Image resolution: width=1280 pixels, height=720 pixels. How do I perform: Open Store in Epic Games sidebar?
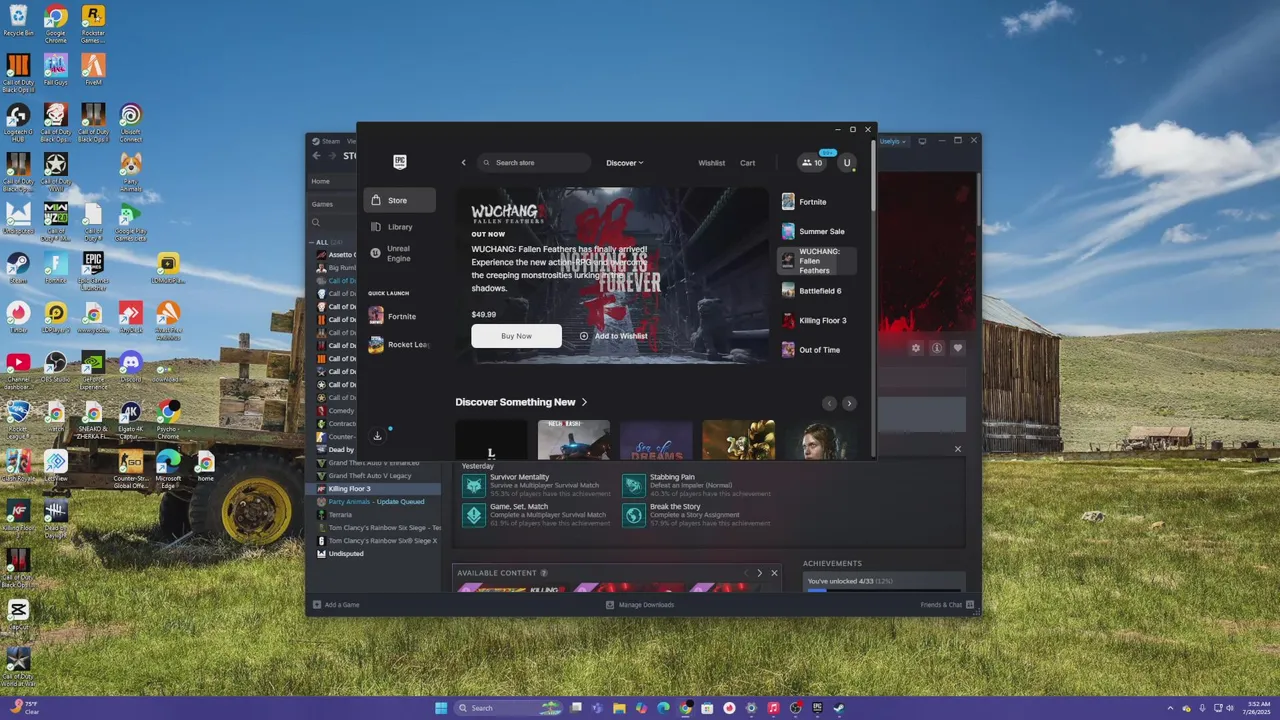coord(399,200)
